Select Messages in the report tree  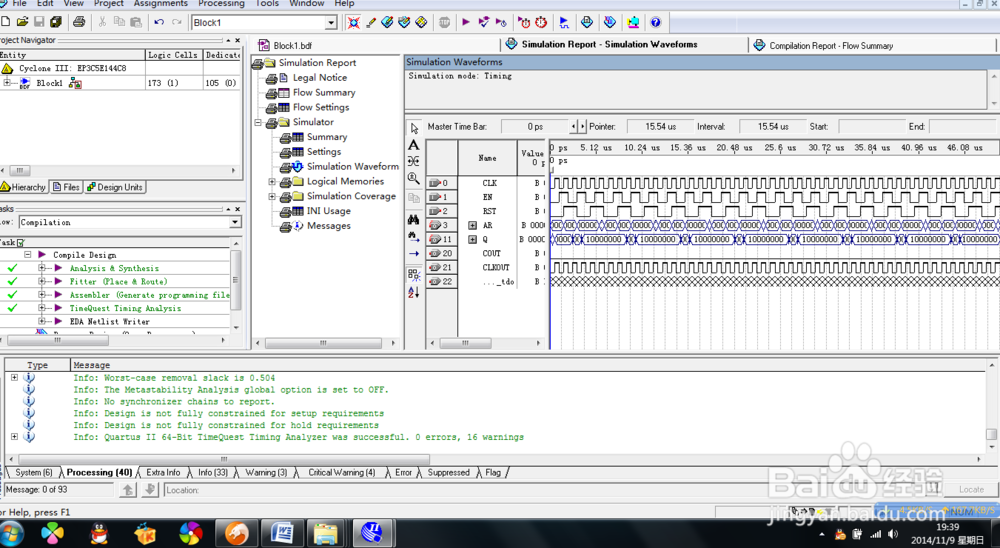click(x=328, y=226)
